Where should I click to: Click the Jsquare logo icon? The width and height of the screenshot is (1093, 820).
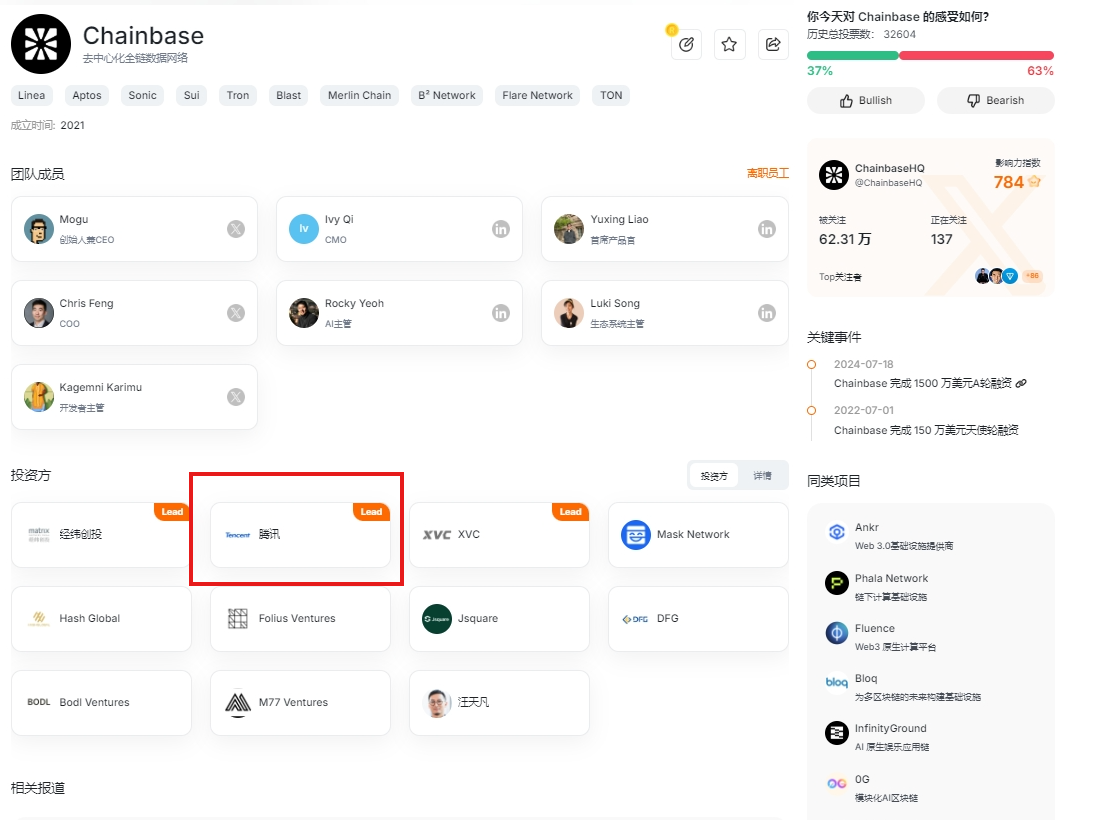pyautogui.click(x=437, y=618)
